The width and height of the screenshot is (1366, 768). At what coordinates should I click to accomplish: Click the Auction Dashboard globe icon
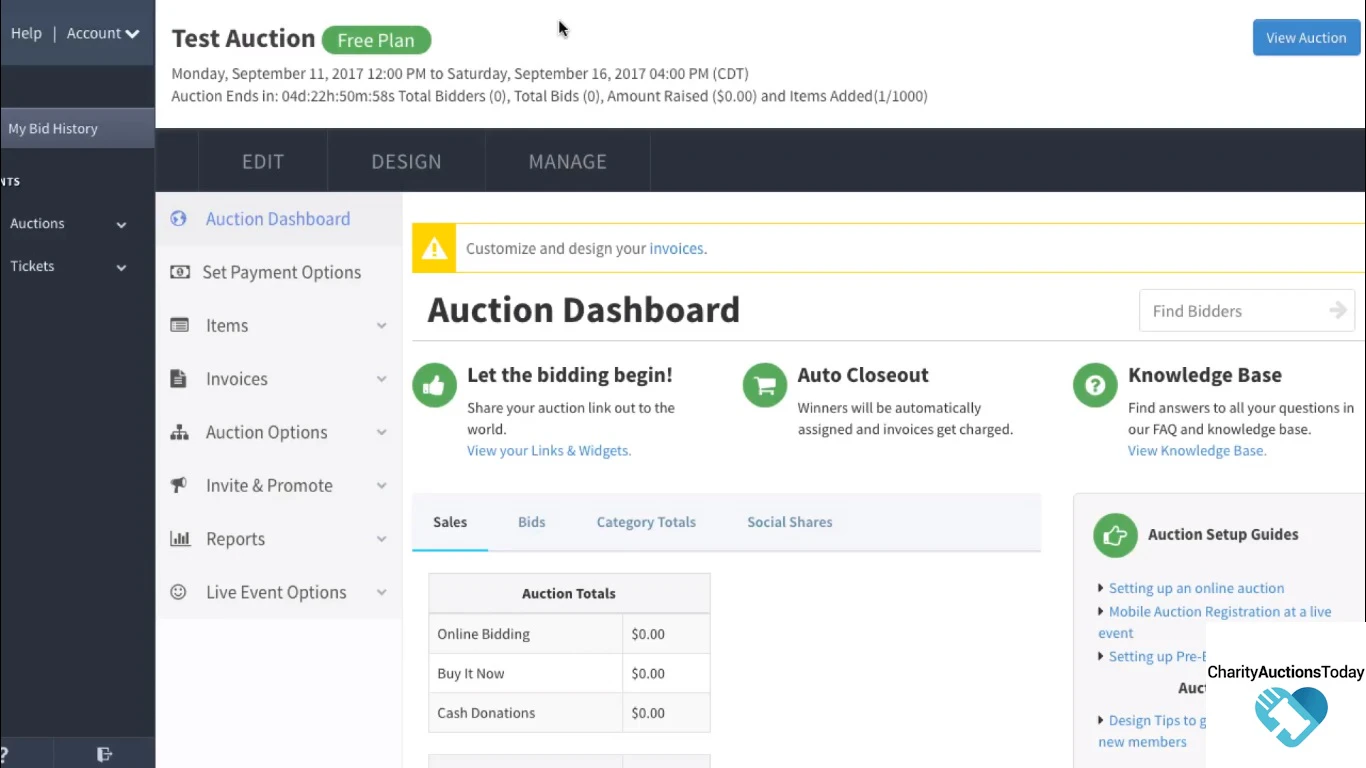coord(179,219)
